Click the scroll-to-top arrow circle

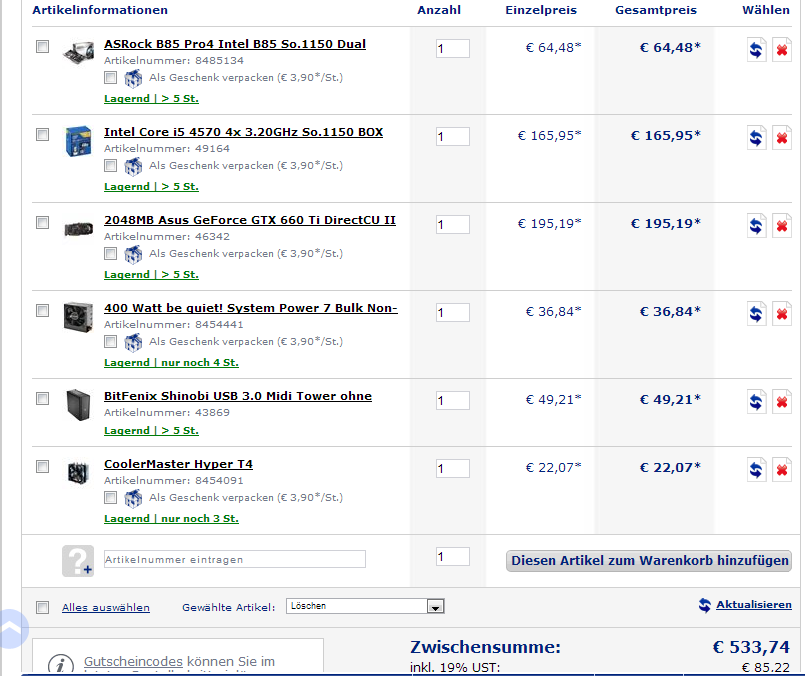11,628
